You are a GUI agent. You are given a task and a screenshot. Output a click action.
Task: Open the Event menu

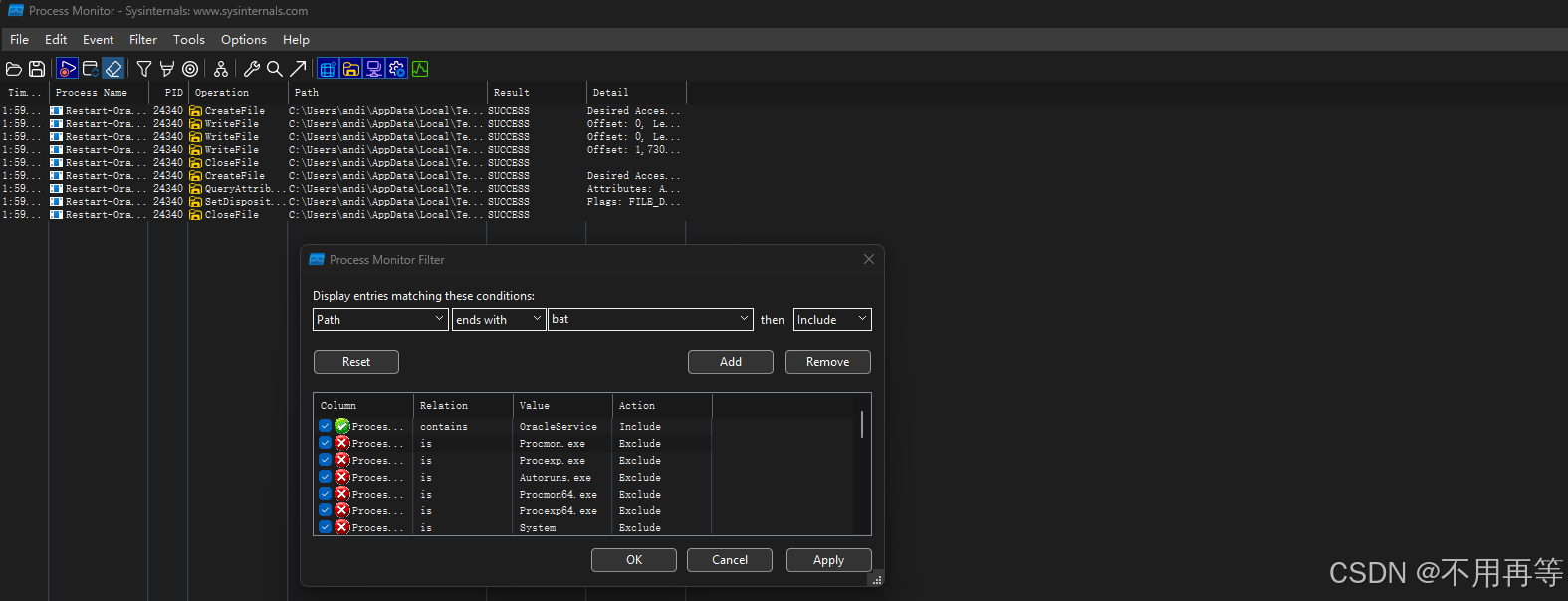(98, 40)
